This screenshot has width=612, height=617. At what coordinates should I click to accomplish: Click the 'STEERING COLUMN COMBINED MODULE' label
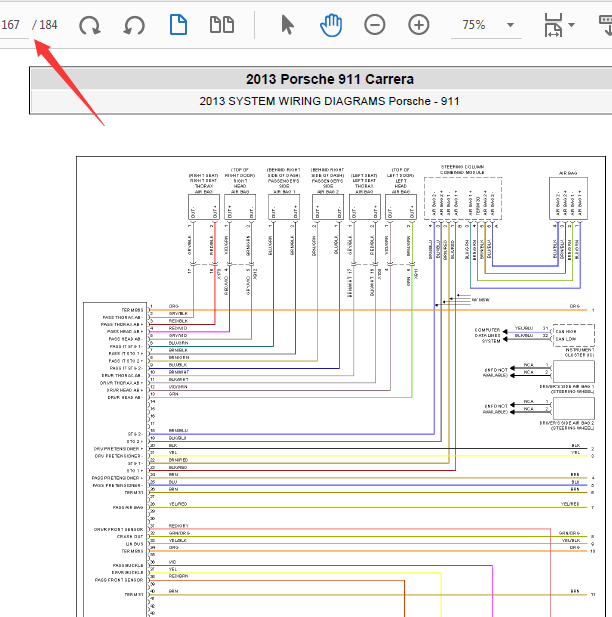pyautogui.click(x=462, y=170)
